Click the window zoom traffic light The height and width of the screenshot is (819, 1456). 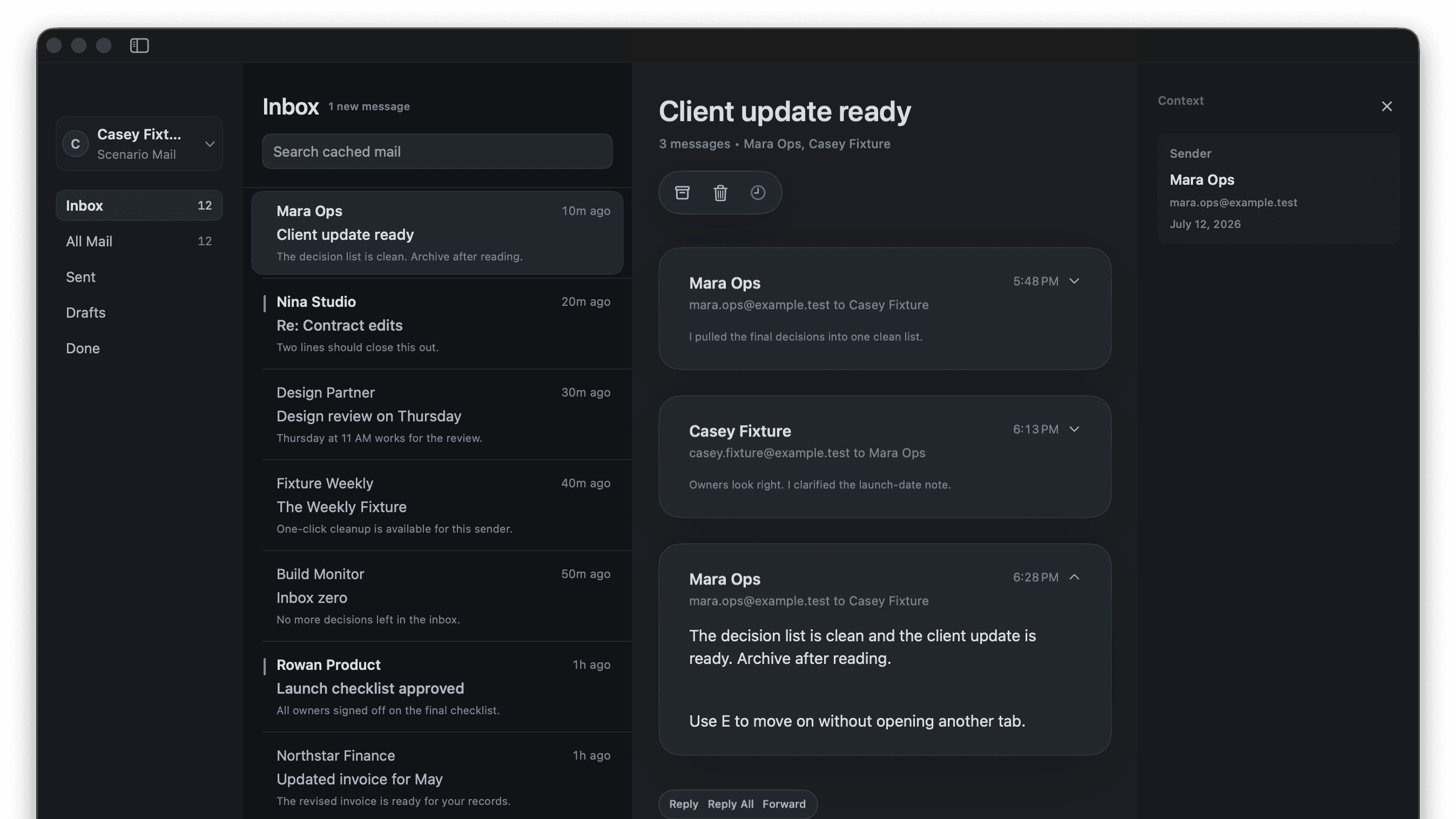click(104, 45)
